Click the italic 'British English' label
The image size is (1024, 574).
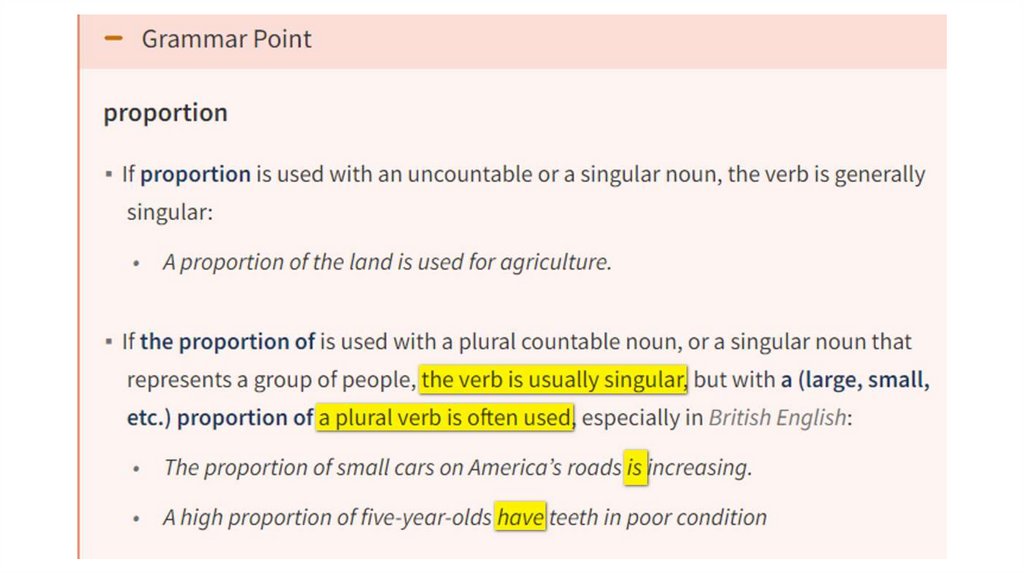(777, 417)
